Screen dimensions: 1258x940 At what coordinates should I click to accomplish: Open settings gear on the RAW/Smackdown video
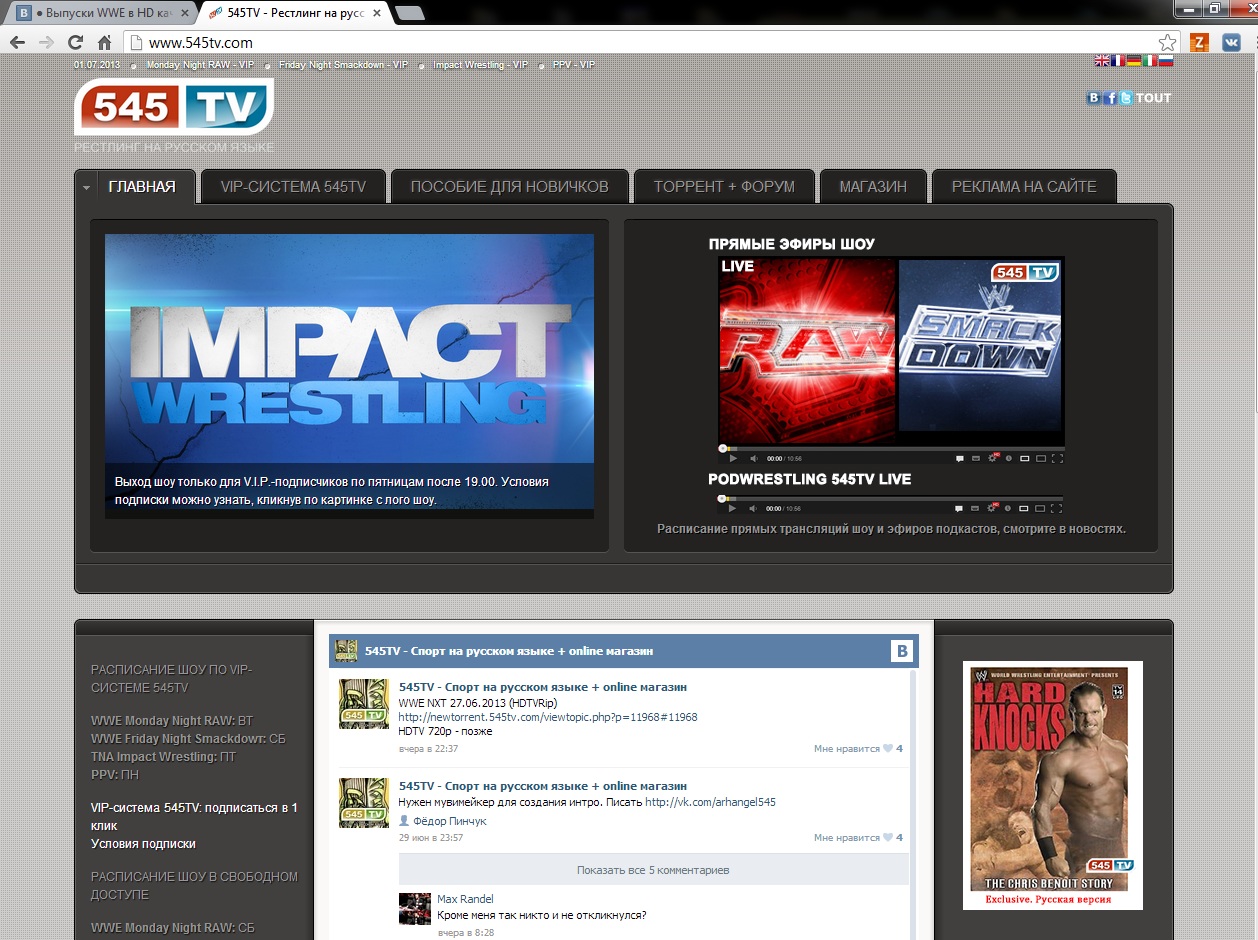click(993, 458)
